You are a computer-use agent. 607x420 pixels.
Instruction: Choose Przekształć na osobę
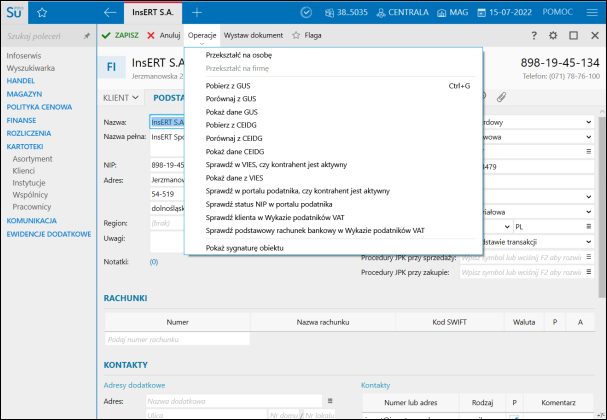coord(238,55)
